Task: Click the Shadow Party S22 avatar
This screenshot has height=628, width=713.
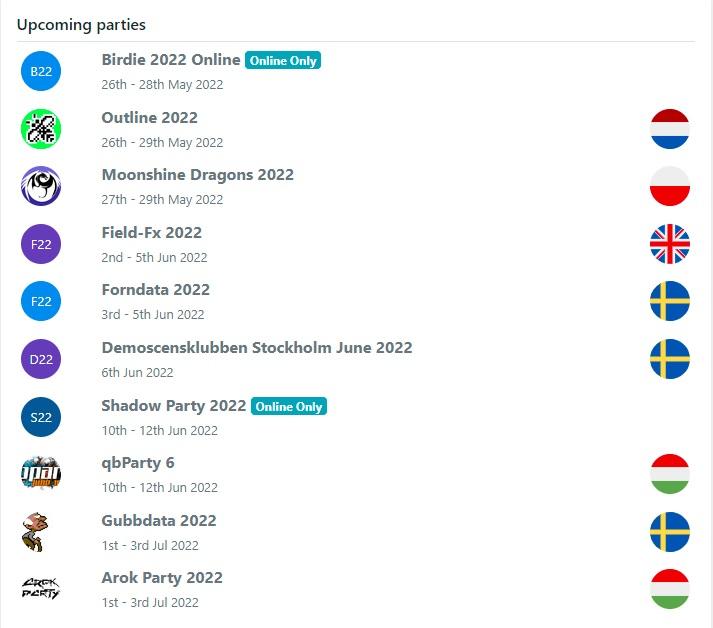Action: [41, 417]
